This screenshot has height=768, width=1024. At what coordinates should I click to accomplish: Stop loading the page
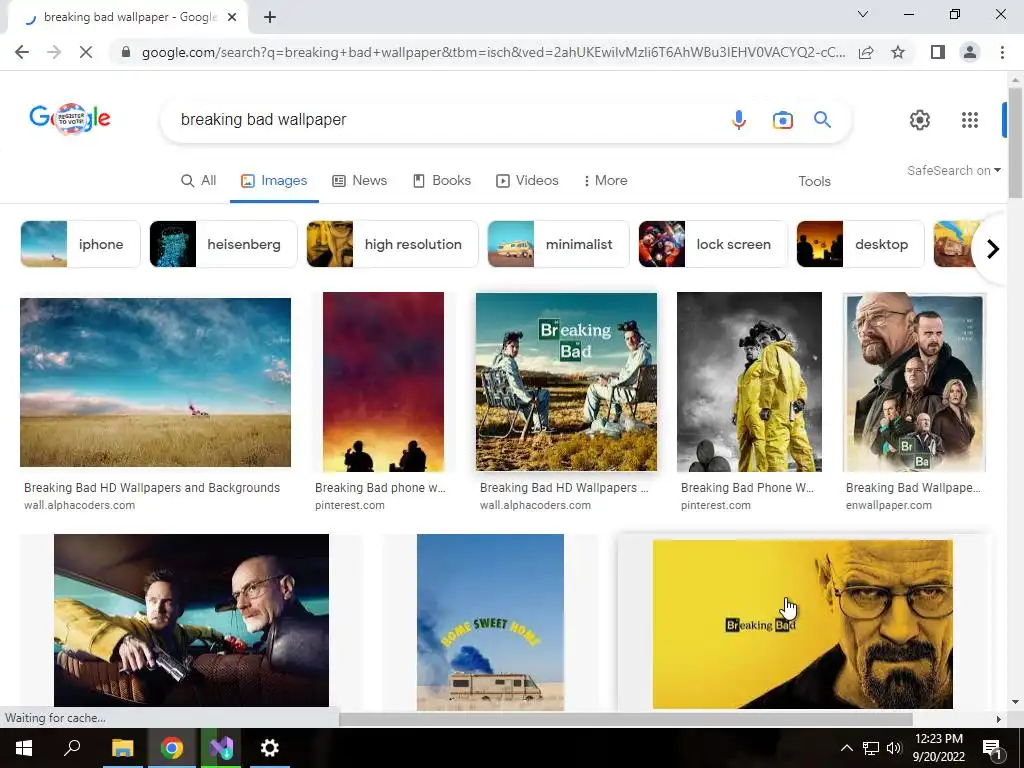click(86, 52)
